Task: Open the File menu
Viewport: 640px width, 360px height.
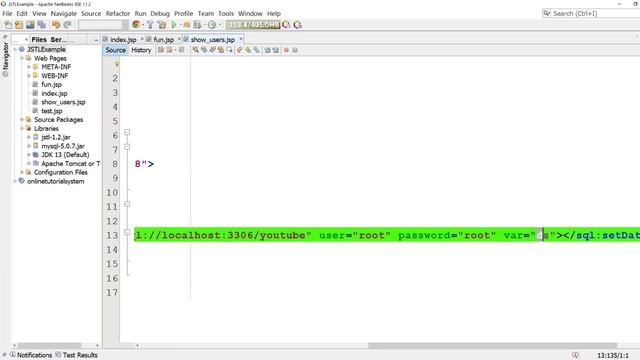Action: point(7,13)
